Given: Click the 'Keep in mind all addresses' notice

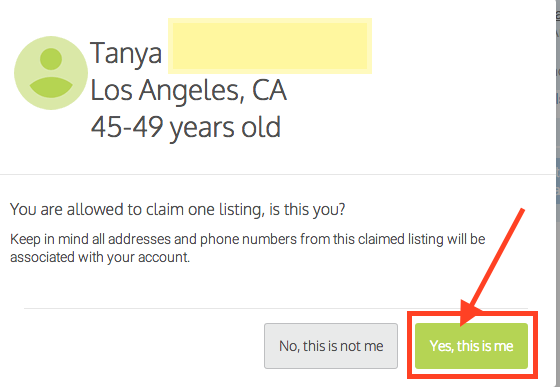Looking at the screenshot, I should click(248, 239).
